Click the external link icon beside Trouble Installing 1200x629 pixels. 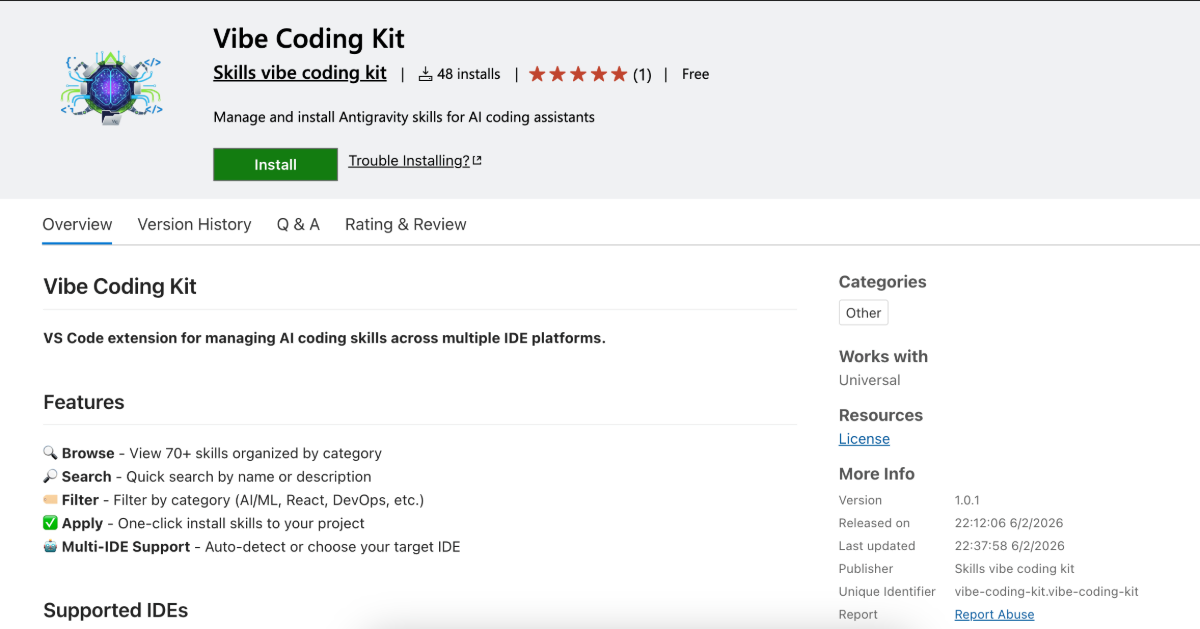coord(477,161)
